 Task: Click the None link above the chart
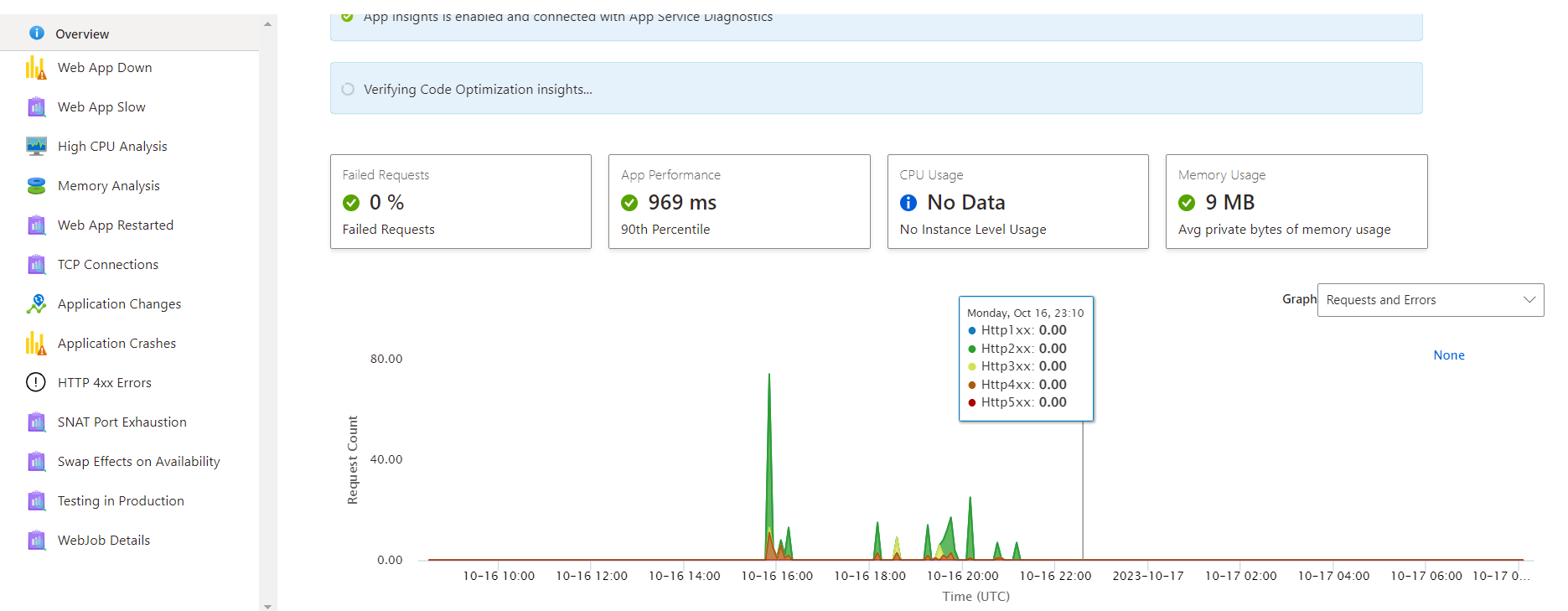tap(1449, 355)
